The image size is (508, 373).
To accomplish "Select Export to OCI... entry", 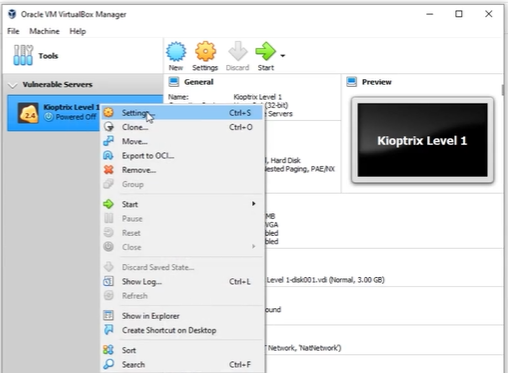I will 182,156.
